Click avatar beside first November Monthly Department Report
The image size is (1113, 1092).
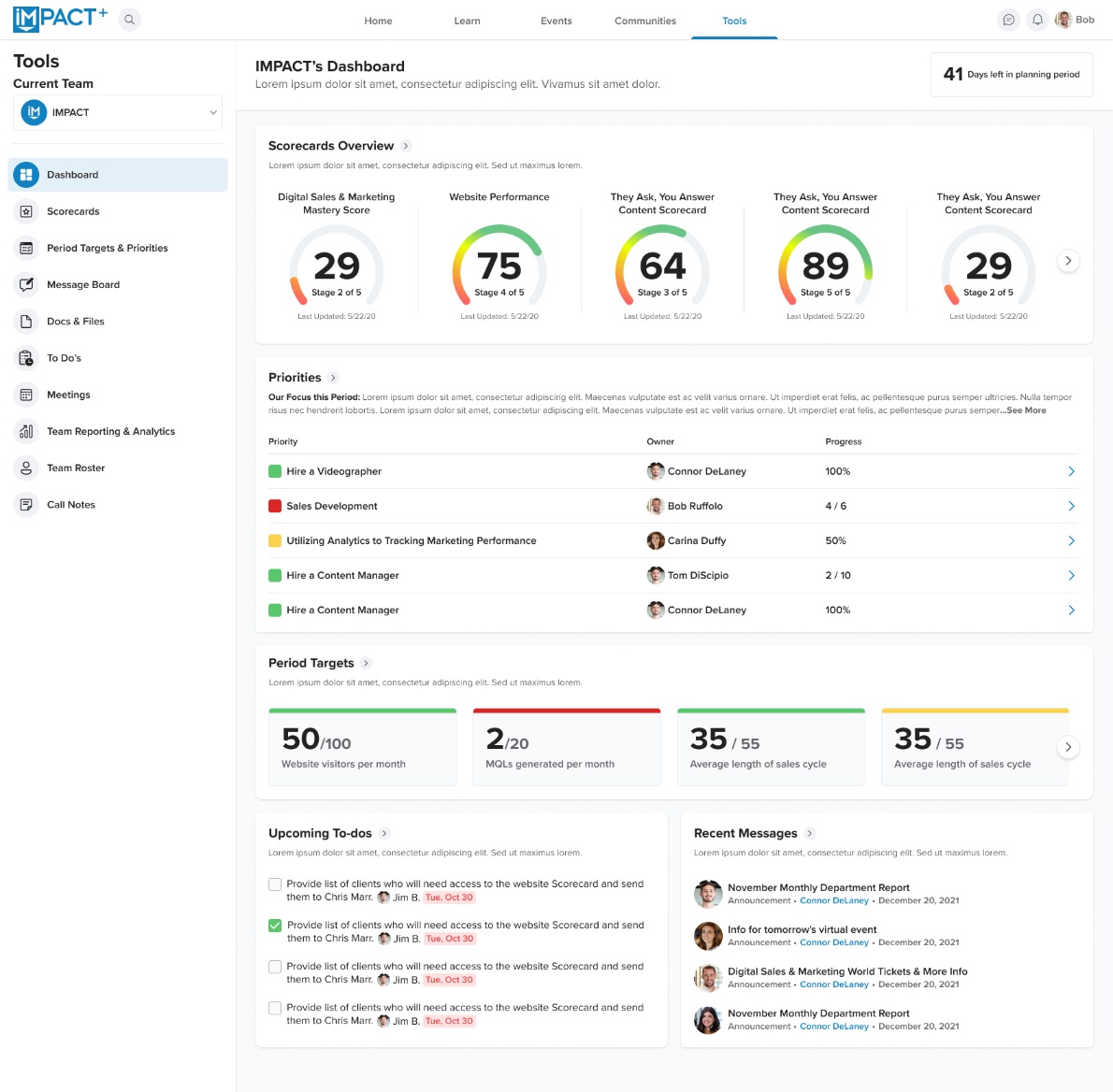coord(708,894)
